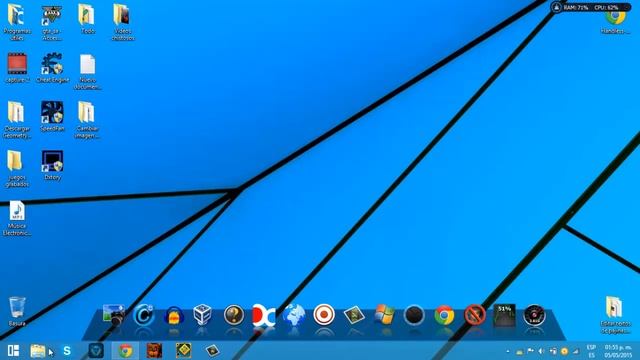The height and width of the screenshot is (360, 640).
Task: Click the camera photo icon in the dock
Action: click(113, 315)
